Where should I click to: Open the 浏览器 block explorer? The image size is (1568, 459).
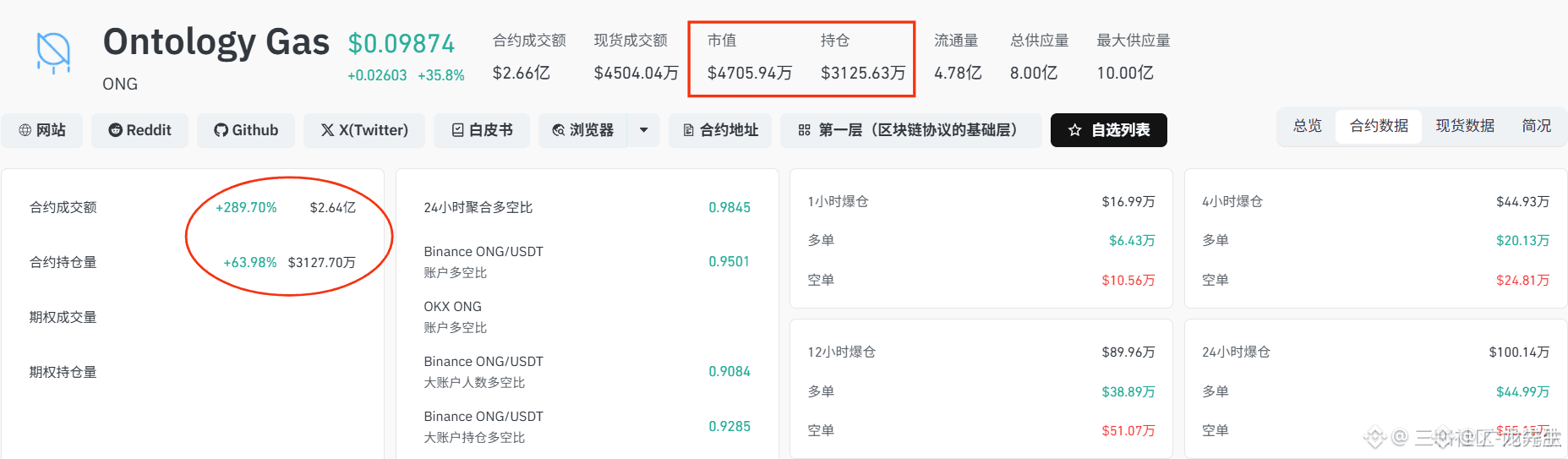click(x=583, y=130)
